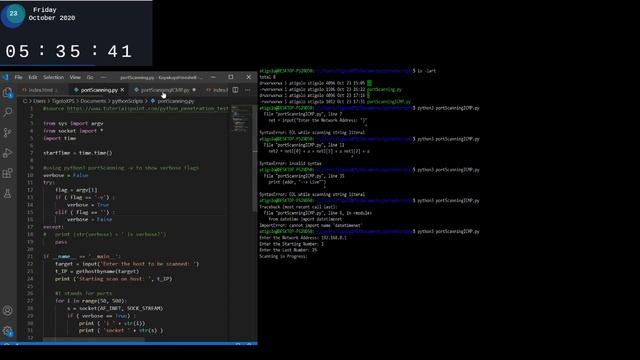This screenshot has width=640, height=360.
Task: Click the 'if __name__ == __main__' line
Action: [82, 256]
